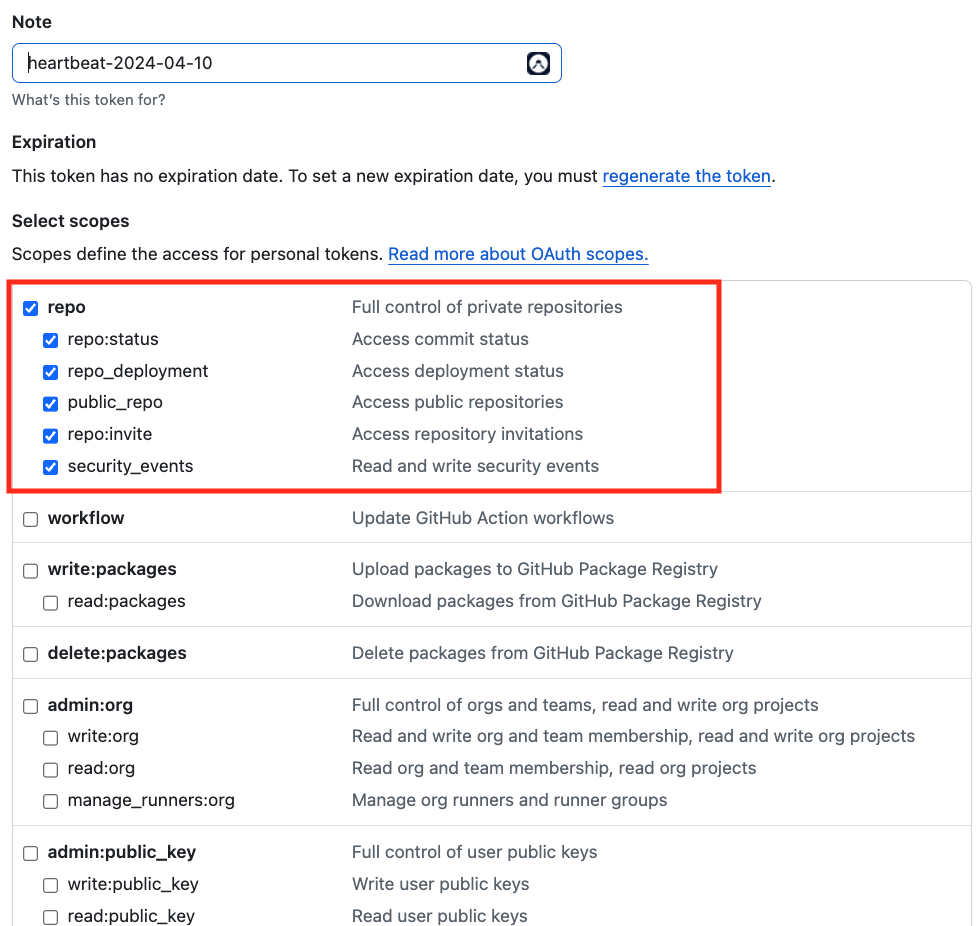The image size is (976, 926).
Task: Uncheck the repo:invite checkbox
Action: click(x=51, y=435)
